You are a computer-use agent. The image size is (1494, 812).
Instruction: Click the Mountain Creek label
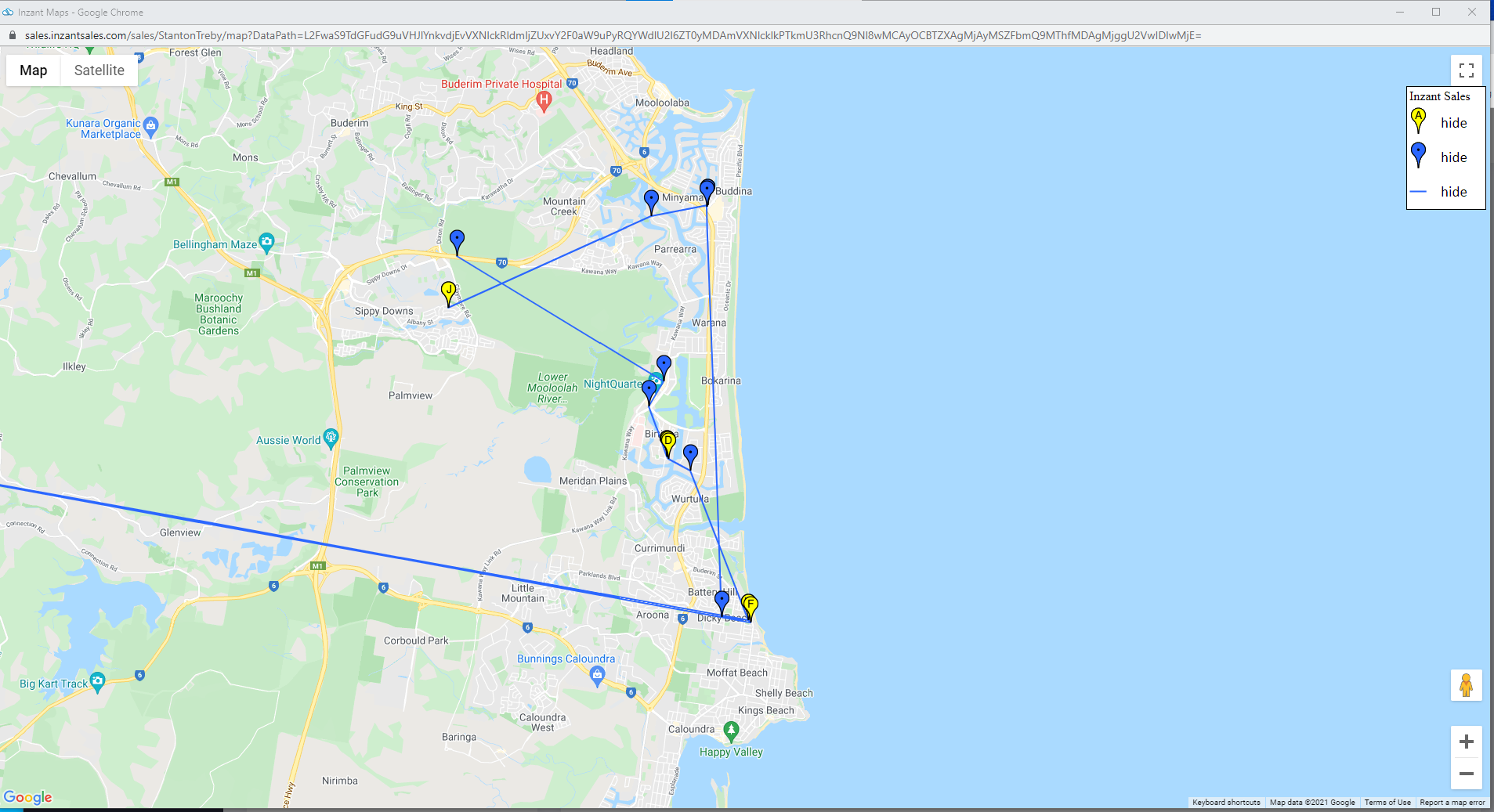tap(564, 207)
